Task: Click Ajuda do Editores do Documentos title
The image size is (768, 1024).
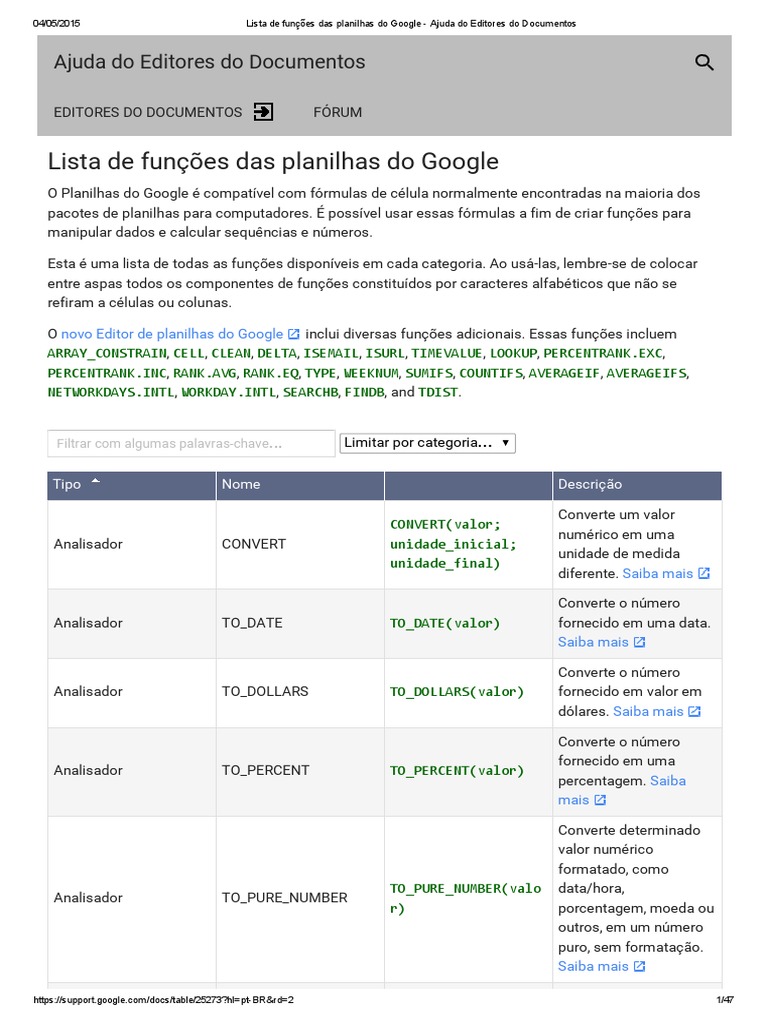Action: (210, 62)
